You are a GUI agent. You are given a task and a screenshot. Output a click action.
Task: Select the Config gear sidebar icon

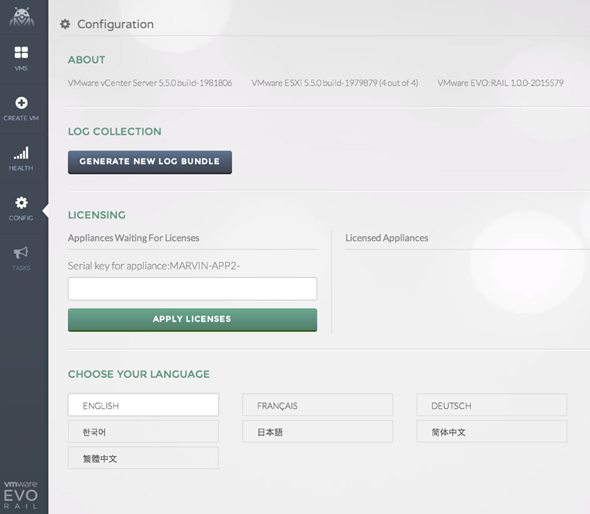click(21, 202)
